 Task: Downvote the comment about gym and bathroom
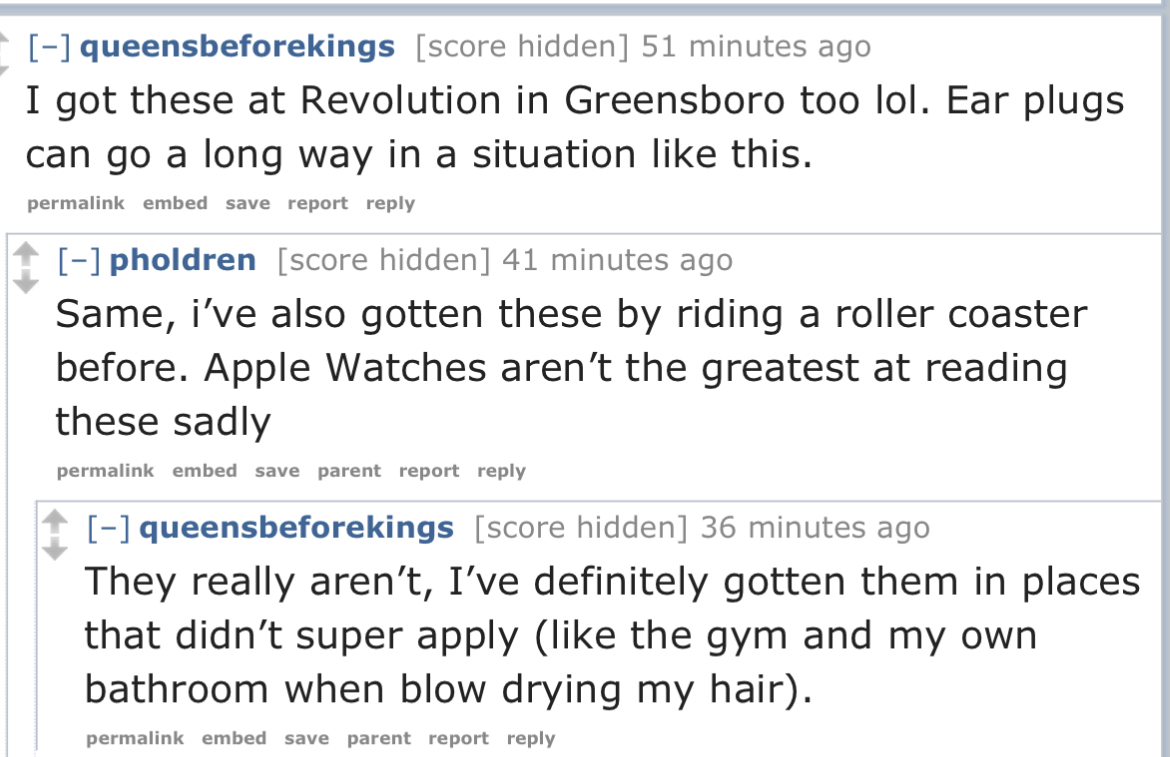(x=58, y=549)
